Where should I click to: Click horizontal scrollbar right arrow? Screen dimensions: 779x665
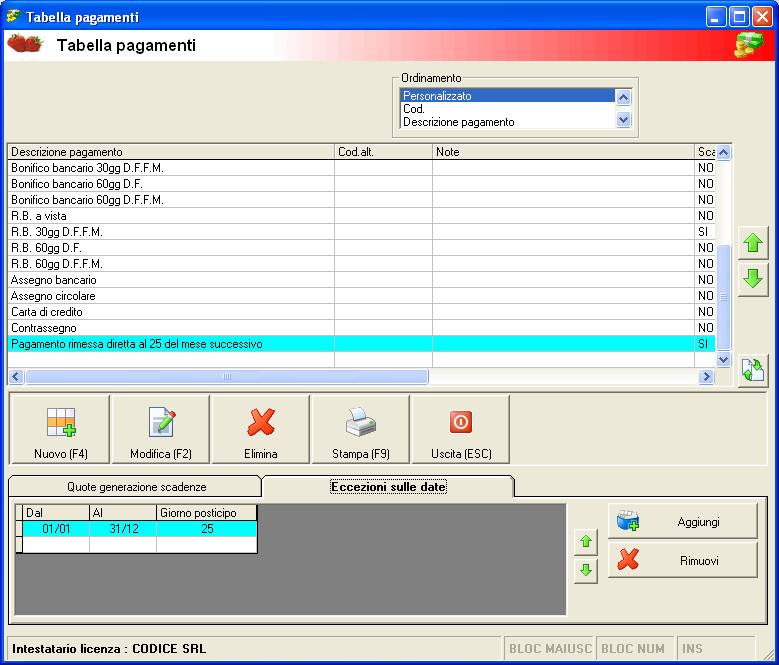[x=705, y=376]
